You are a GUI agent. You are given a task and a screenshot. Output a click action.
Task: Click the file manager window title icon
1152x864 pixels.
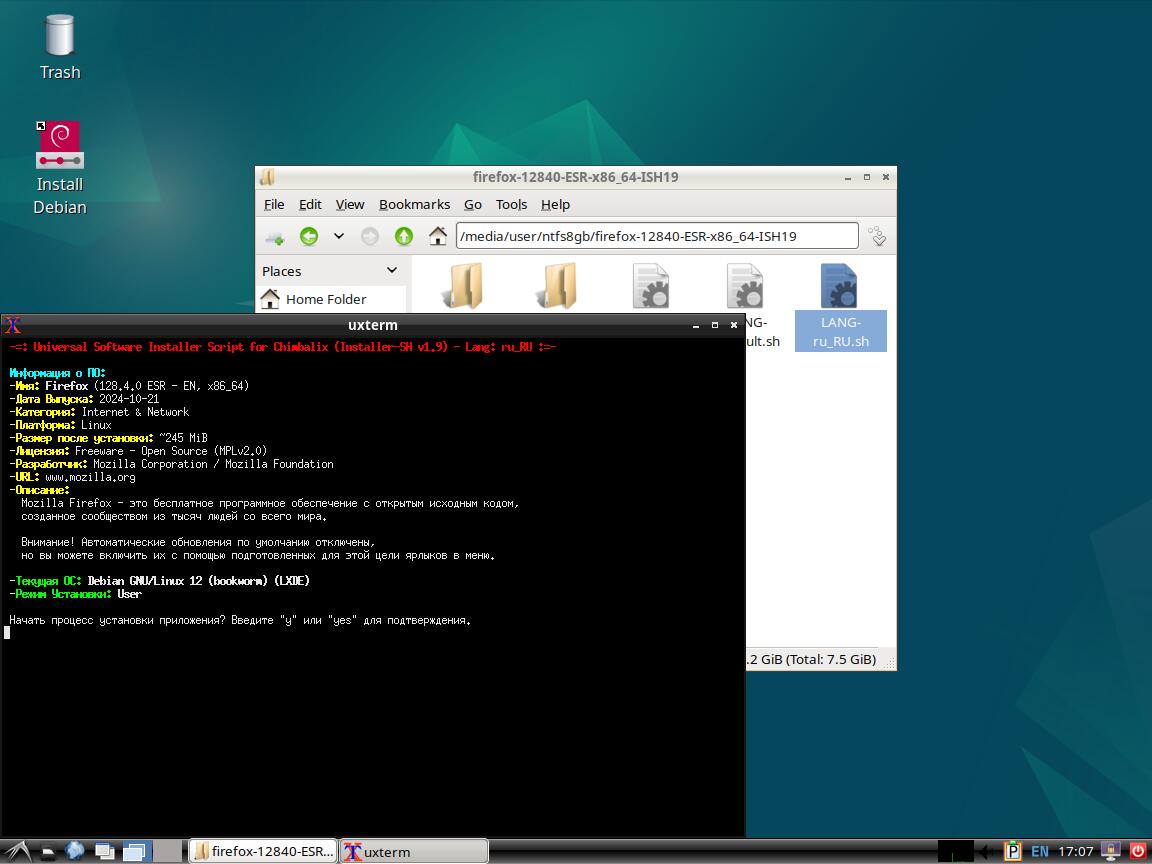pyautogui.click(x=267, y=177)
